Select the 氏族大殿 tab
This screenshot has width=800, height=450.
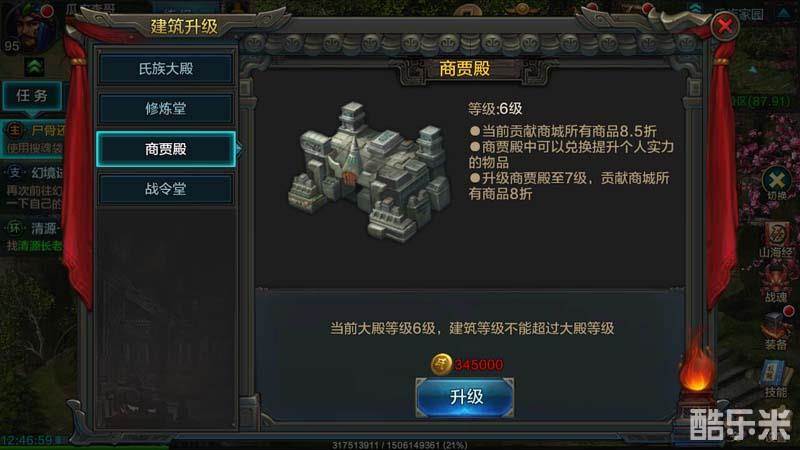(166, 68)
